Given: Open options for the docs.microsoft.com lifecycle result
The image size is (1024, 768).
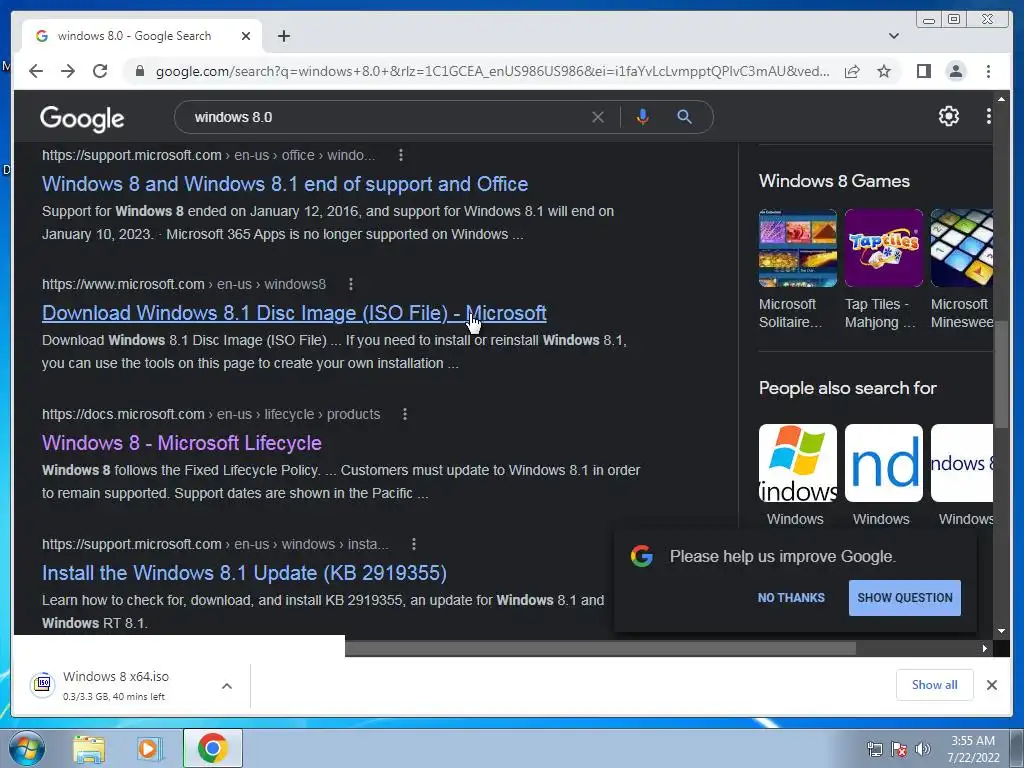Looking at the screenshot, I should (x=405, y=414).
